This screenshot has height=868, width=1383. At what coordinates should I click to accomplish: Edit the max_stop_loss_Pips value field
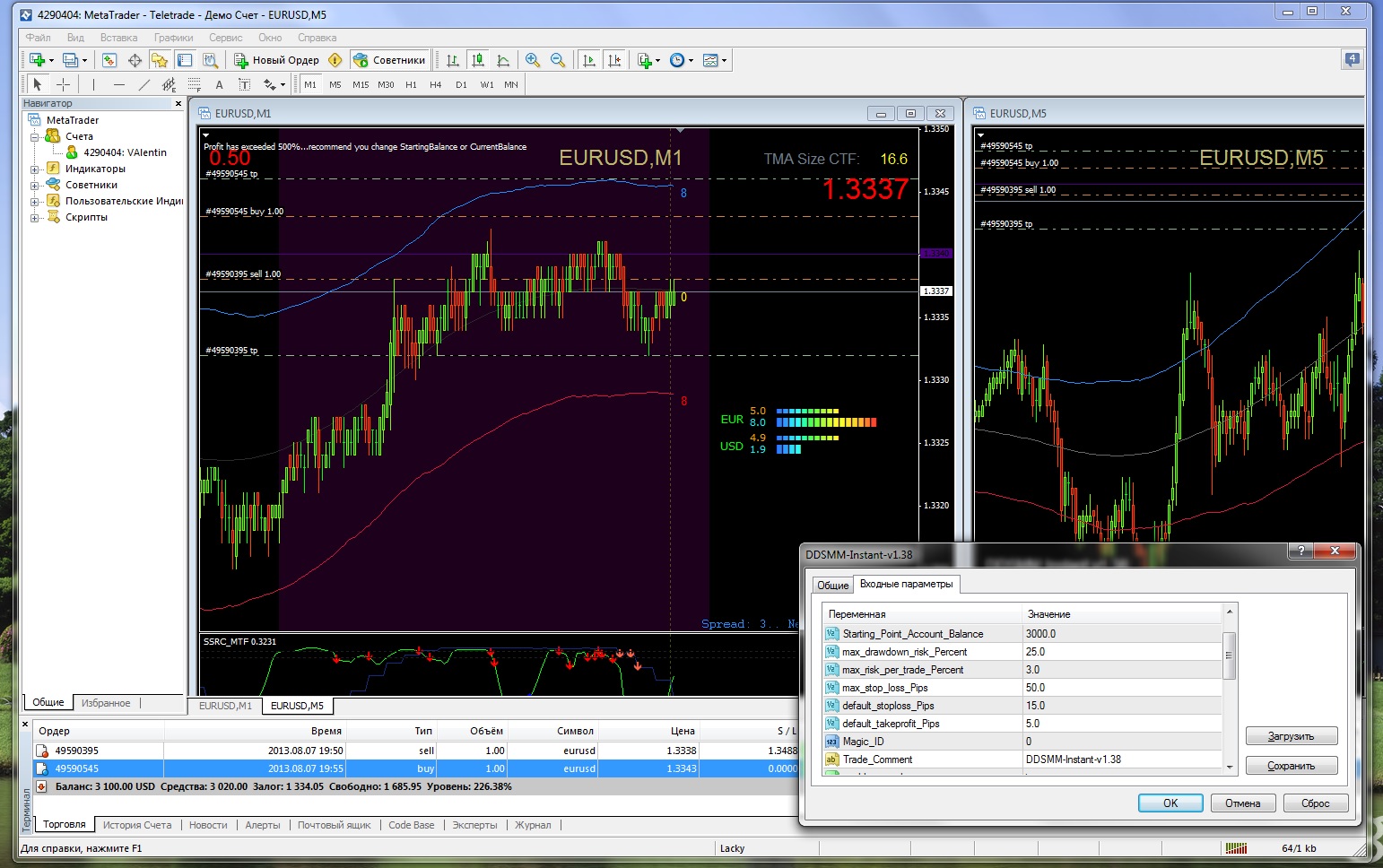(1122, 688)
